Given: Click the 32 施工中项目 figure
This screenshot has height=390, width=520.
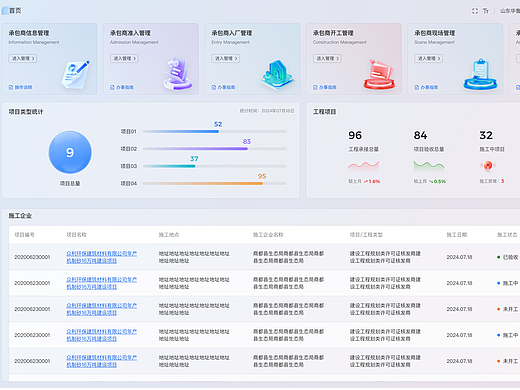Looking at the screenshot, I should (486, 135).
